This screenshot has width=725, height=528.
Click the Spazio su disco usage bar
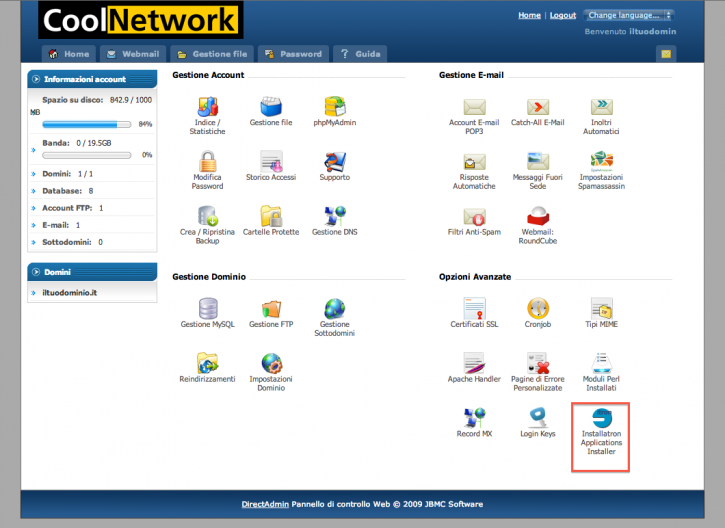(86, 124)
